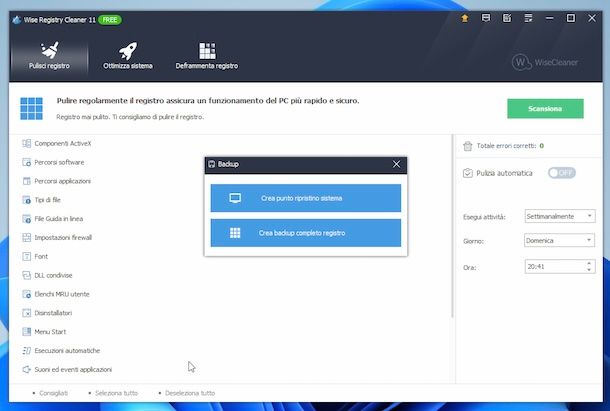Image resolution: width=610 pixels, height=411 pixels.
Task: Open the menu lines icon in title bar
Action: pyautogui.click(x=528, y=18)
